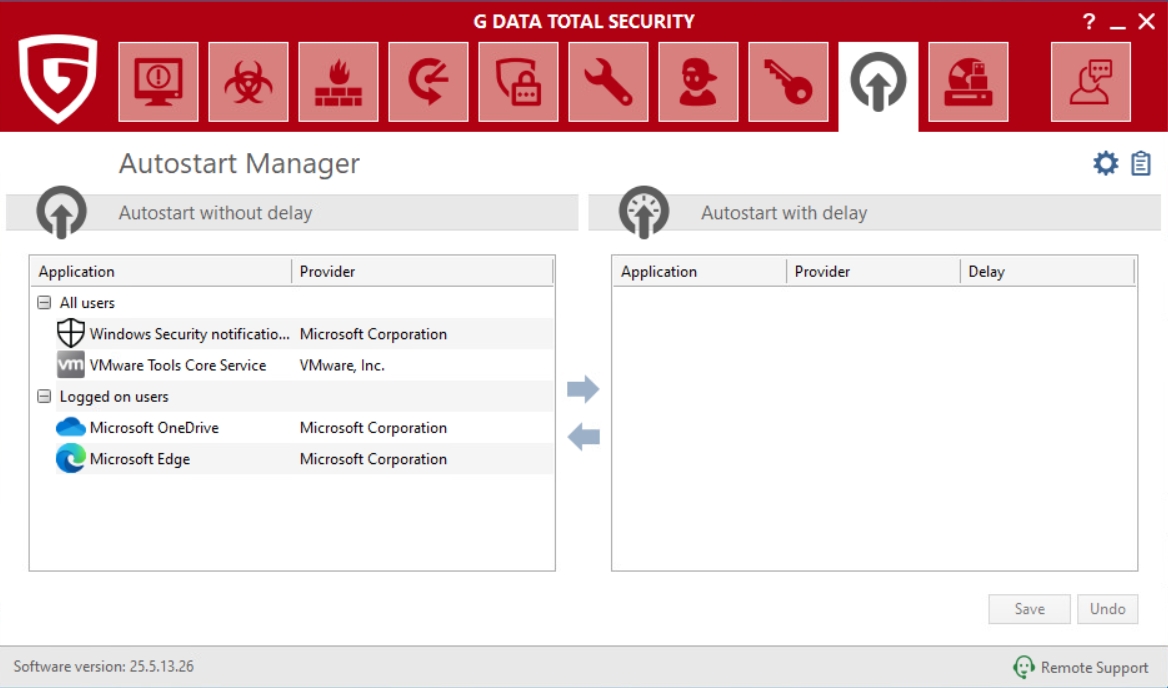The width and height of the screenshot is (1168, 688).
Task: Click the Remote Support headset icon
Action: coord(1024,667)
